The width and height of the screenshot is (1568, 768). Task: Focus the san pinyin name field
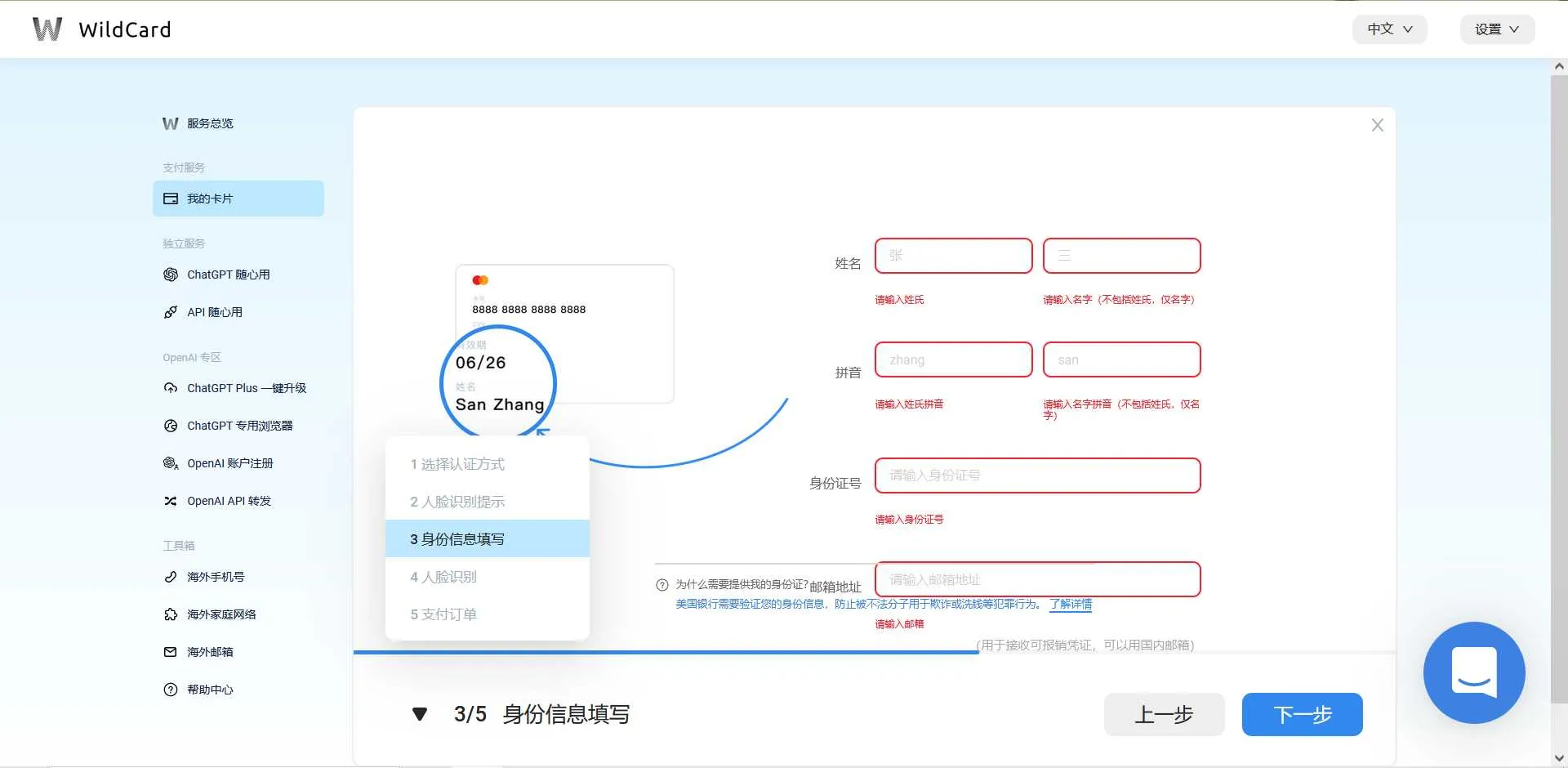[1121, 359]
